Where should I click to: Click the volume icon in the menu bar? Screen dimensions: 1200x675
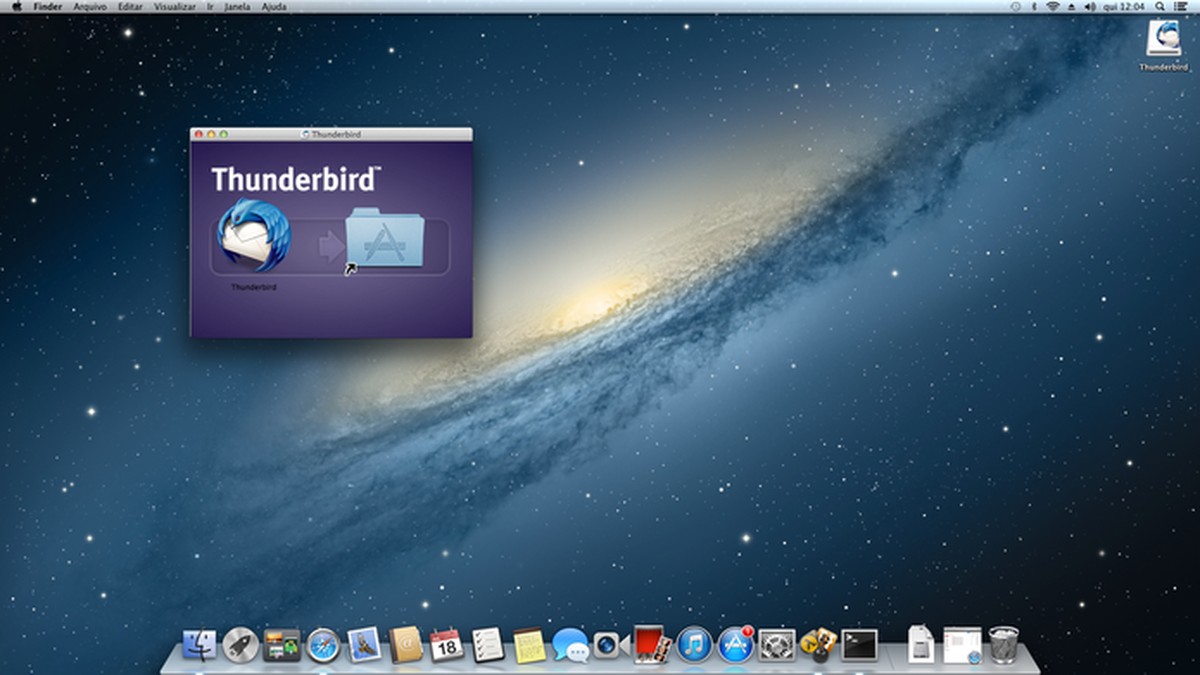pyautogui.click(x=1090, y=8)
